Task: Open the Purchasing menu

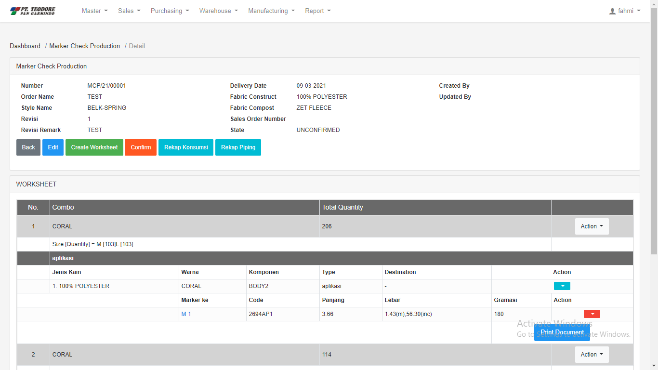Action: tap(170, 11)
